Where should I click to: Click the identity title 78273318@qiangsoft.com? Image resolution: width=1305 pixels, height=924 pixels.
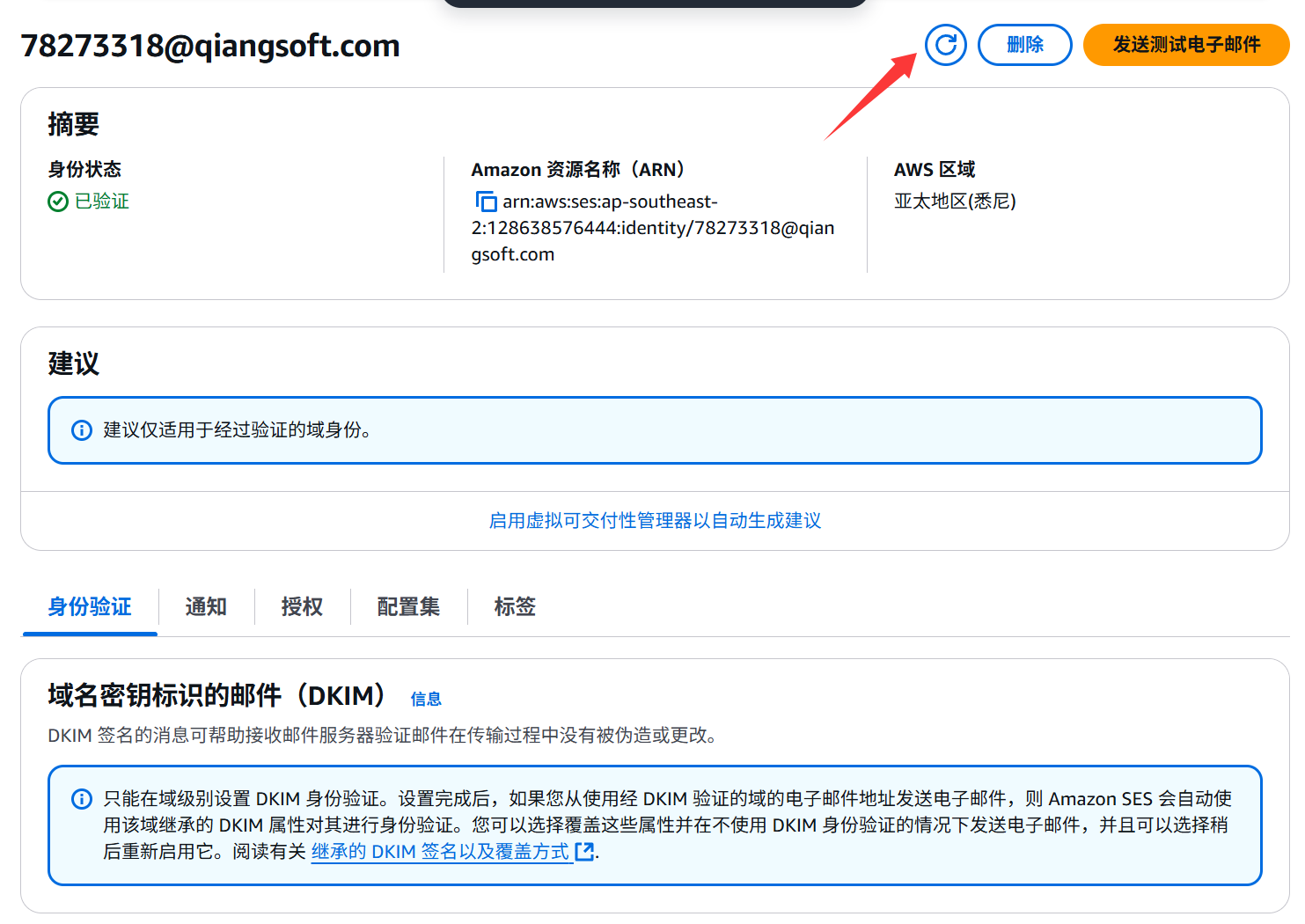coord(210,46)
